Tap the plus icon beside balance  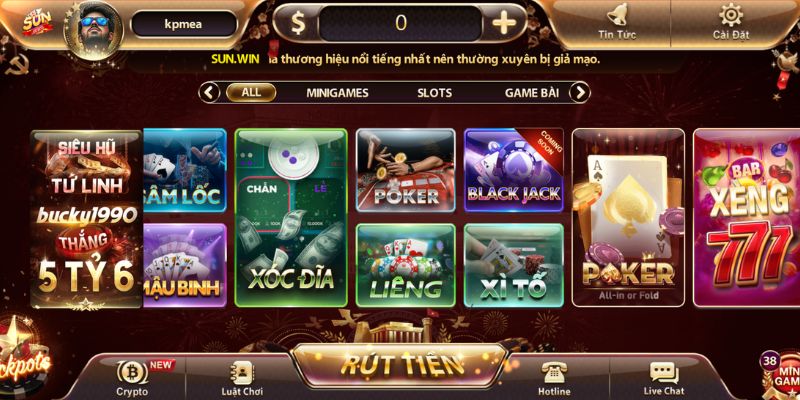click(x=504, y=23)
